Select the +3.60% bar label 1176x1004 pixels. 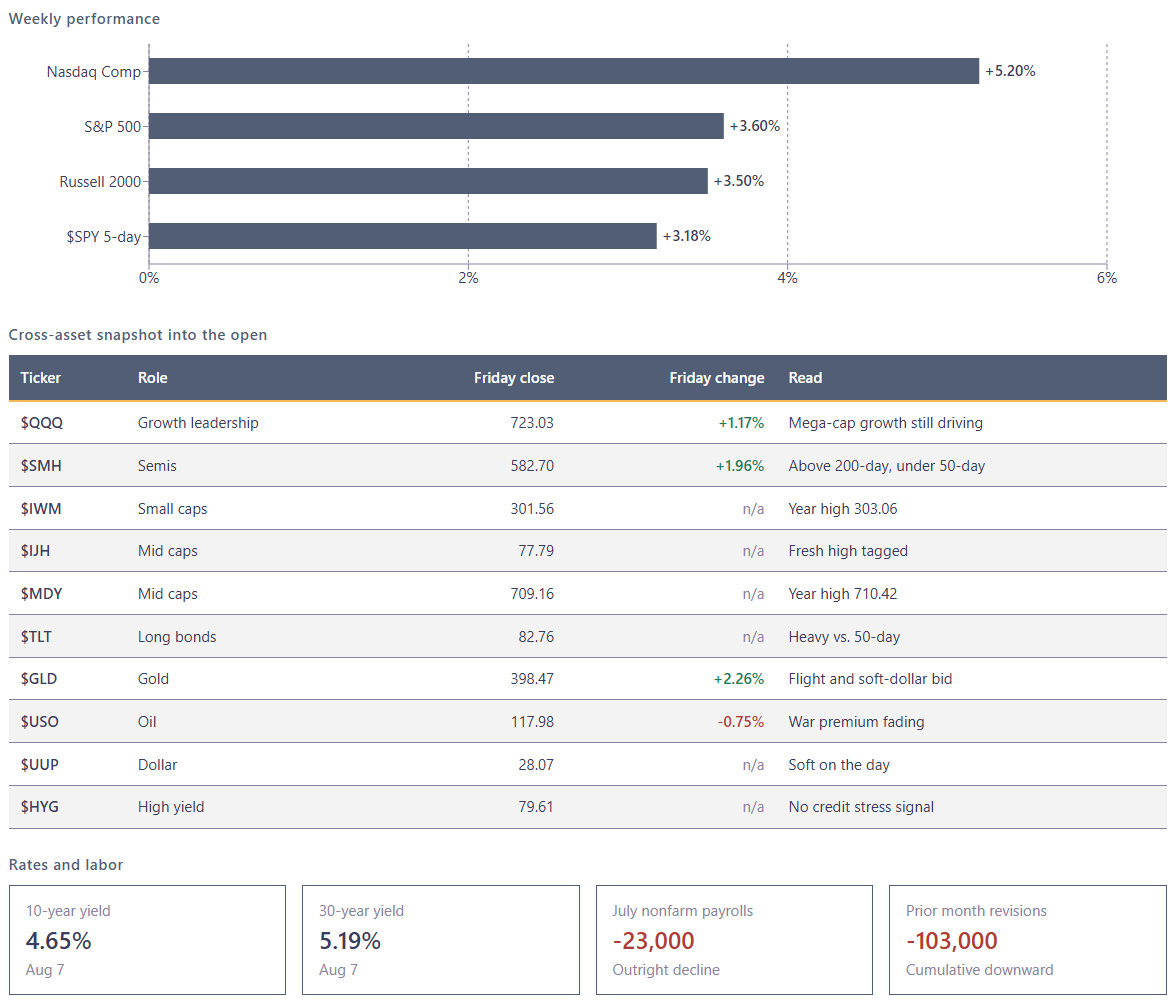coord(754,126)
